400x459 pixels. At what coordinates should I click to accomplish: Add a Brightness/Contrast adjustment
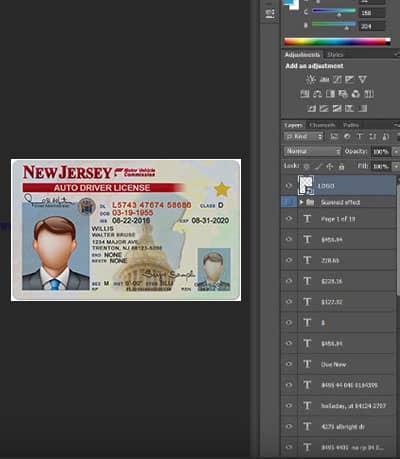coord(311,79)
